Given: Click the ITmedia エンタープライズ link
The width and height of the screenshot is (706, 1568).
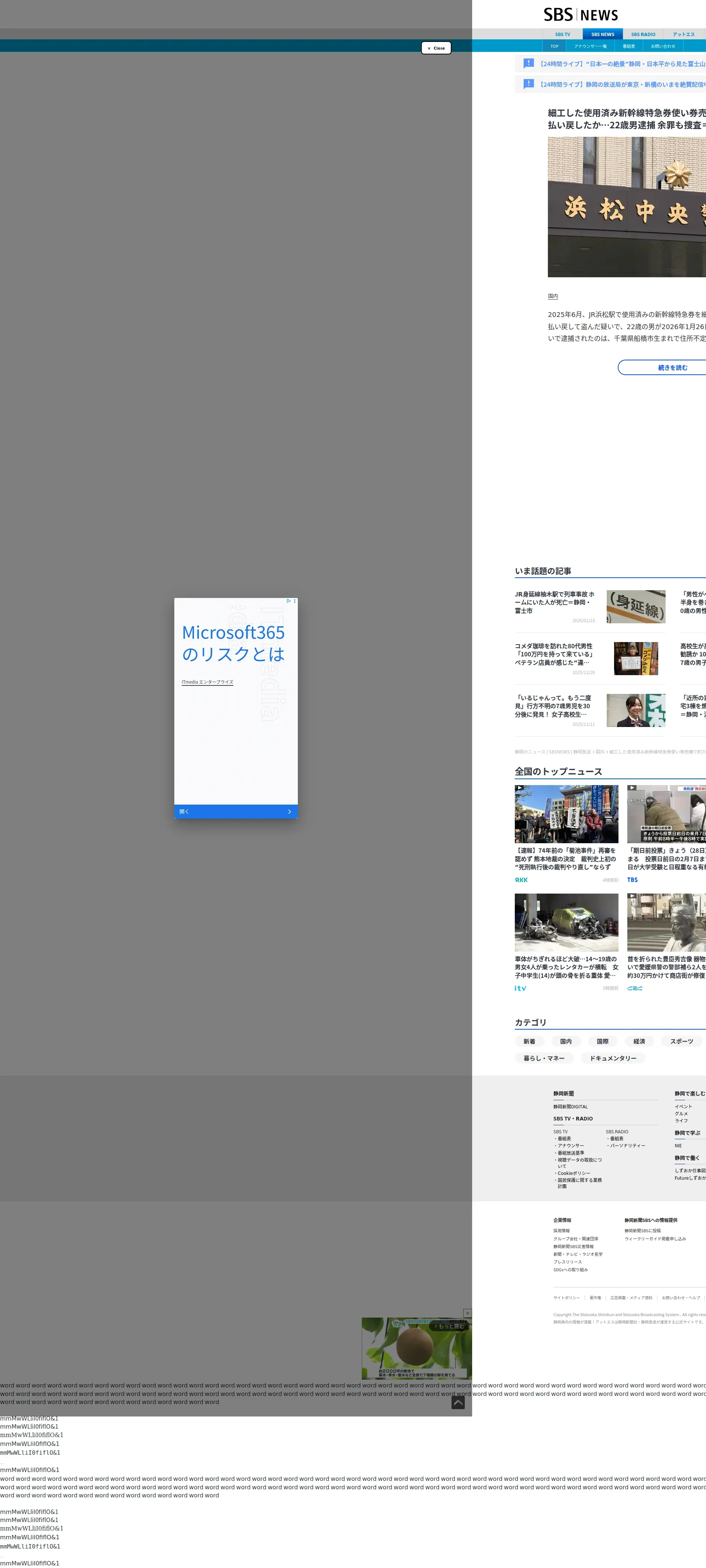Looking at the screenshot, I should [x=207, y=682].
